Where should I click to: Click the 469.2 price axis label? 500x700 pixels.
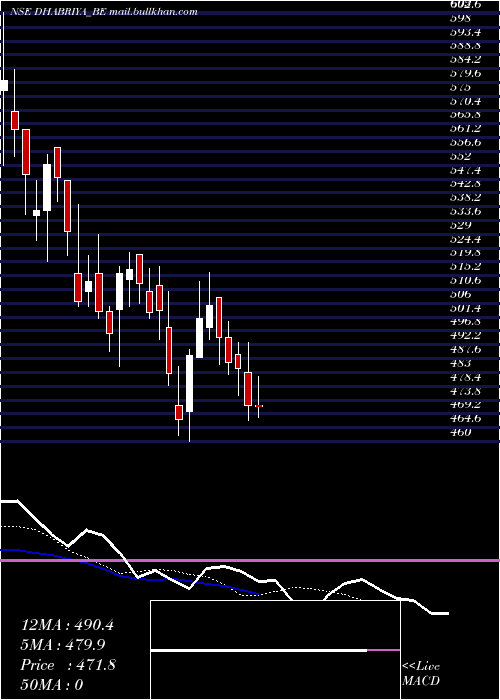click(x=465, y=405)
